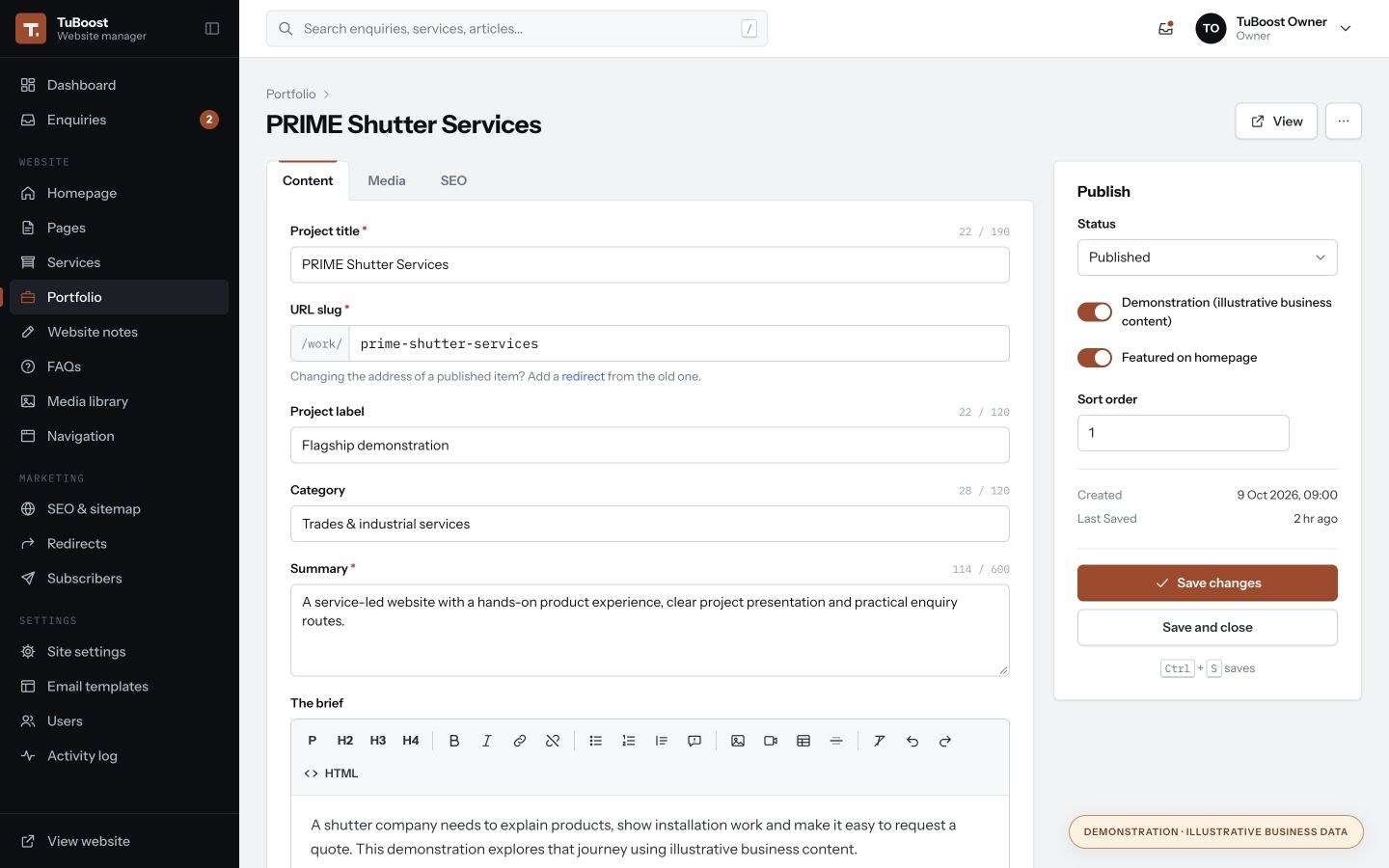Open the inbox notifications icon

click(x=1166, y=29)
